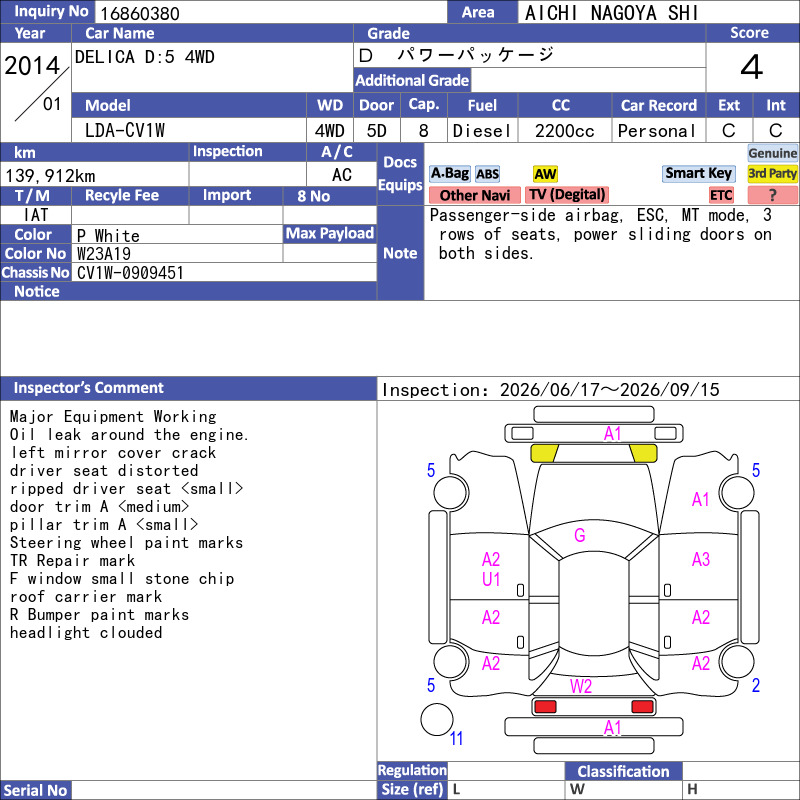Select the Max Payload label
This screenshot has width=800, height=800.
click(330, 233)
